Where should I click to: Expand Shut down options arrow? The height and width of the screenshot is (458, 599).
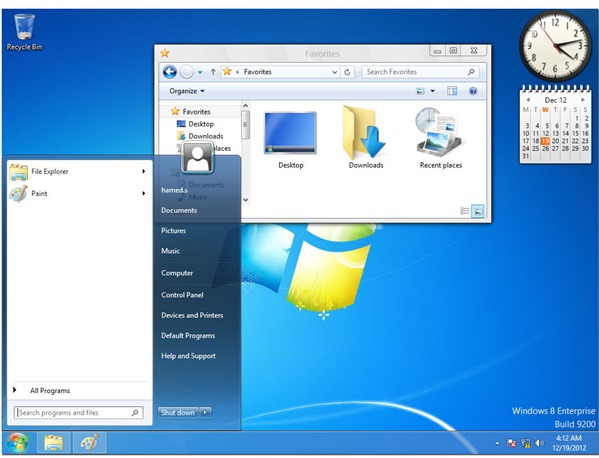click(206, 413)
